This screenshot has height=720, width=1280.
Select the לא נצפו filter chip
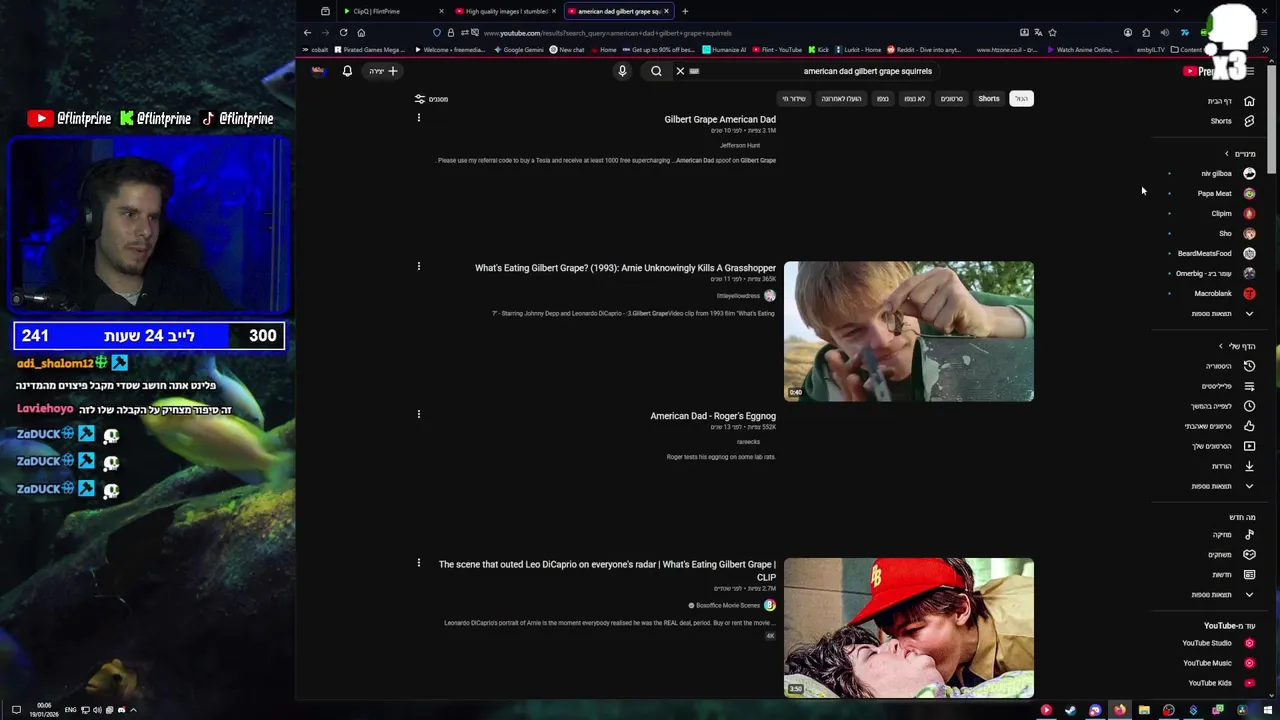(915, 99)
